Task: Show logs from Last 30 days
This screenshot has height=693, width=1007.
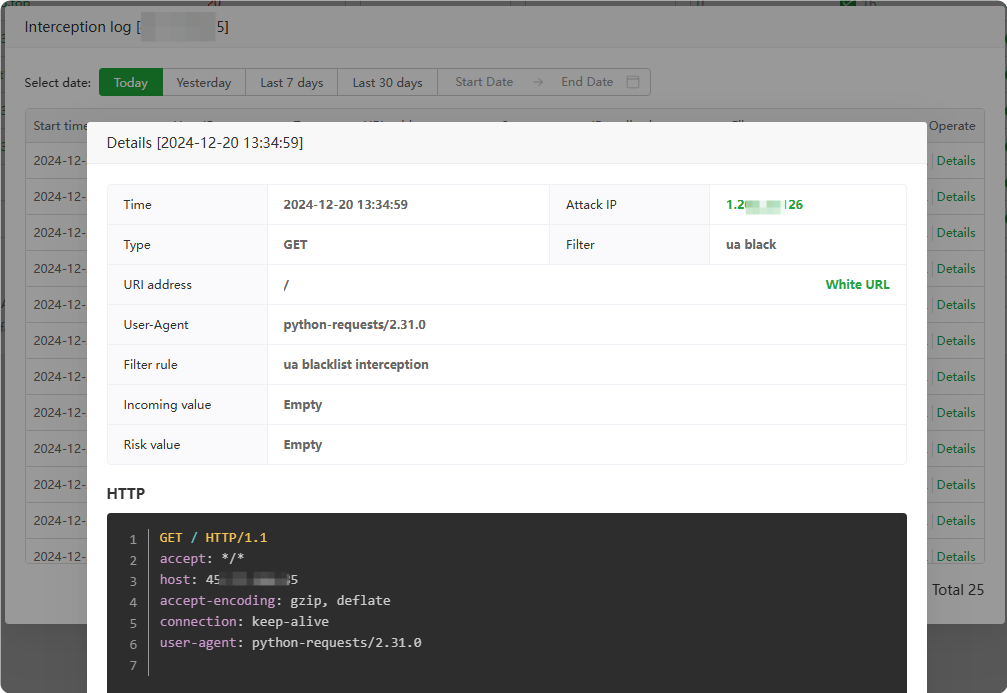Action: point(387,82)
